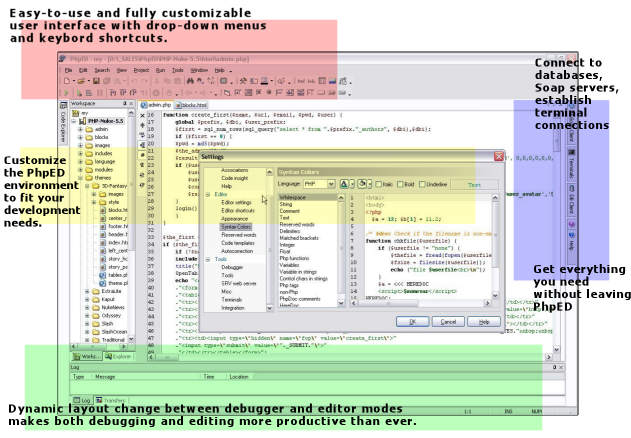Expand the includes folder in Workspace
The height and width of the screenshot is (438, 631).
pyautogui.click(x=80, y=153)
